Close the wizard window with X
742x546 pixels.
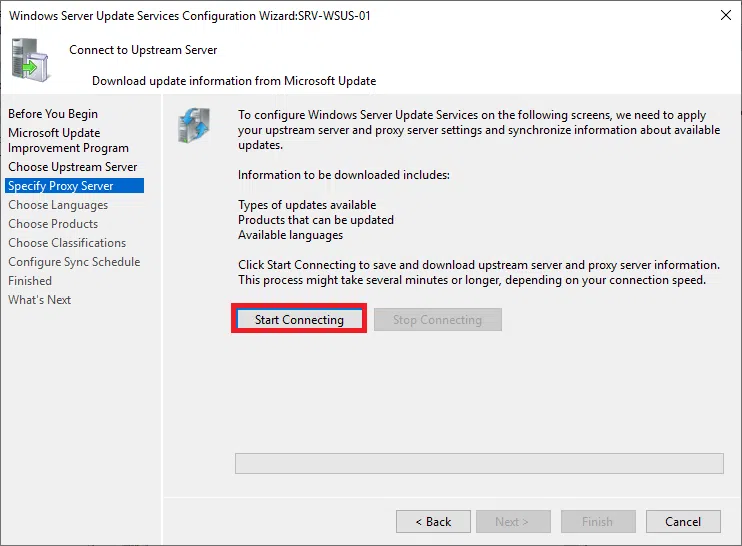tap(724, 15)
